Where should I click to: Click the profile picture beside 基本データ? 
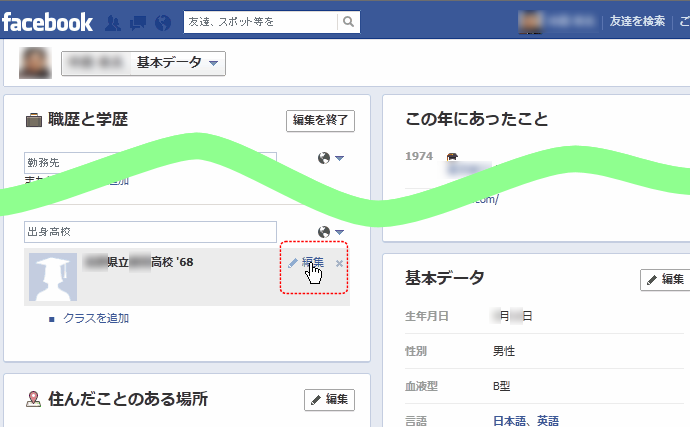tap(35, 64)
